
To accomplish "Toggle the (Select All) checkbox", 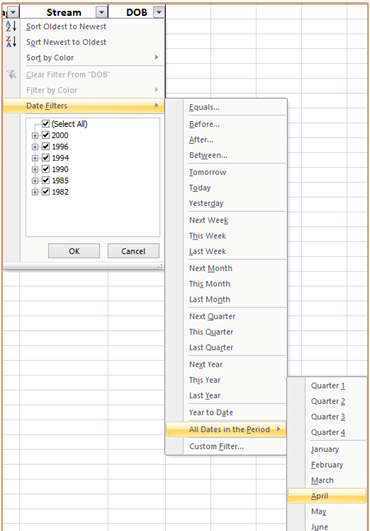I will 46,124.
